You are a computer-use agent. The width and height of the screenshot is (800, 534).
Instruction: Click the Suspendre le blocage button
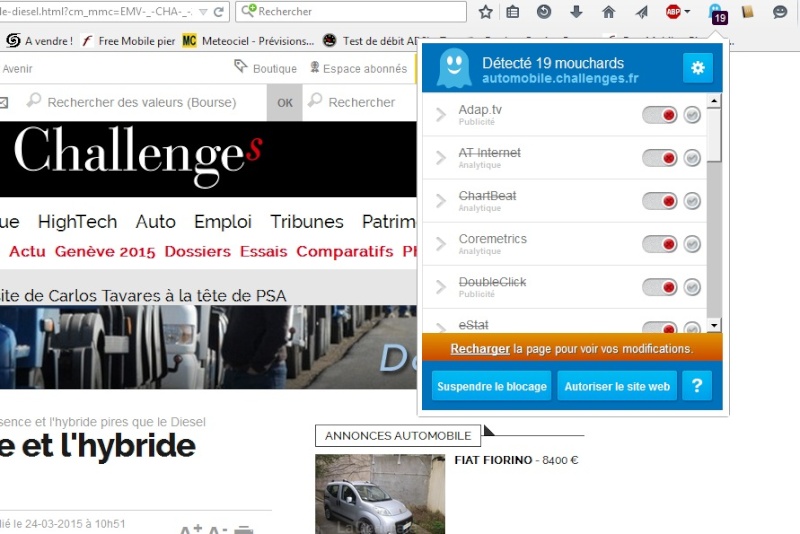click(491, 386)
